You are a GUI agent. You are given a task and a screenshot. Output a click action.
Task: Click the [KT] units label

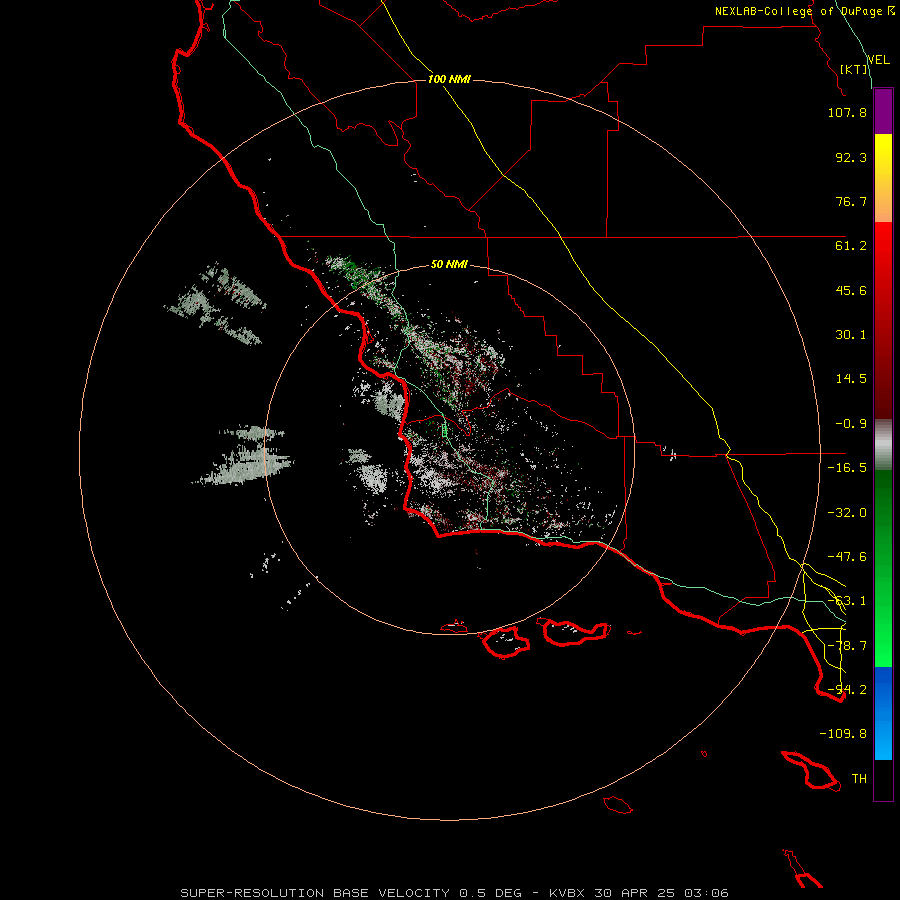[854, 69]
